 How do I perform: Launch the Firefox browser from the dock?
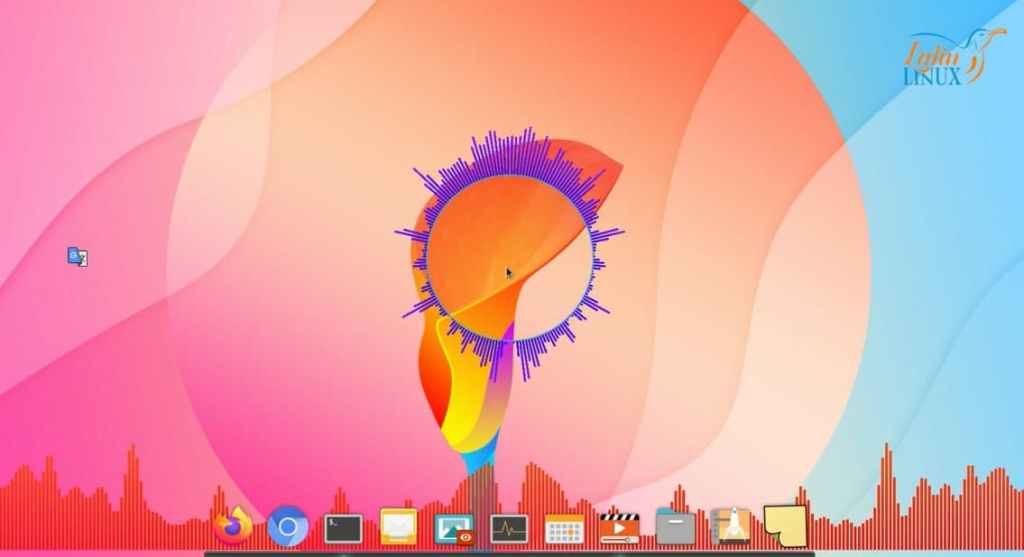coord(233,524)
